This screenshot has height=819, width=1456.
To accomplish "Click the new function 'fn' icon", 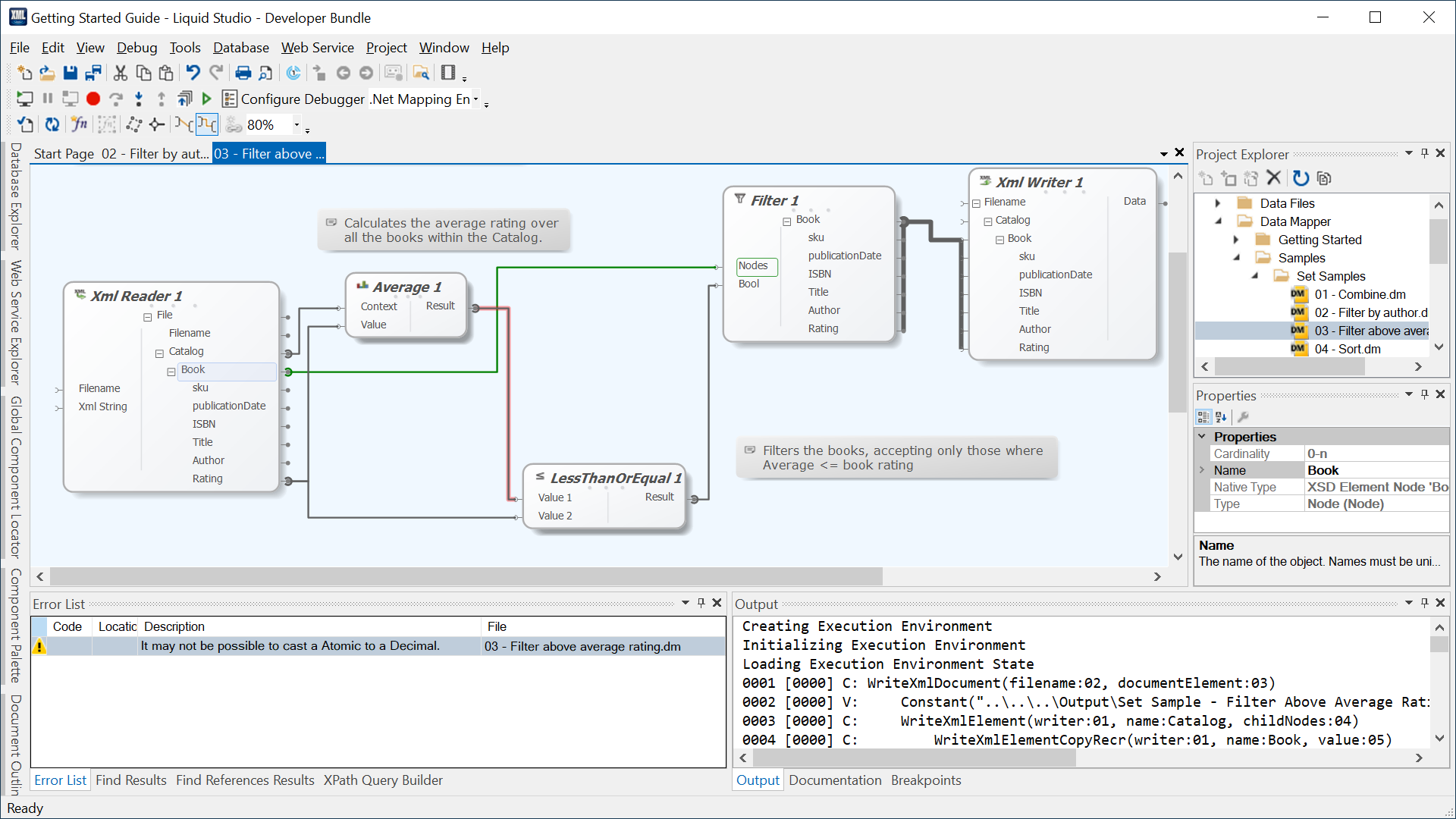I will pos(79,124).
